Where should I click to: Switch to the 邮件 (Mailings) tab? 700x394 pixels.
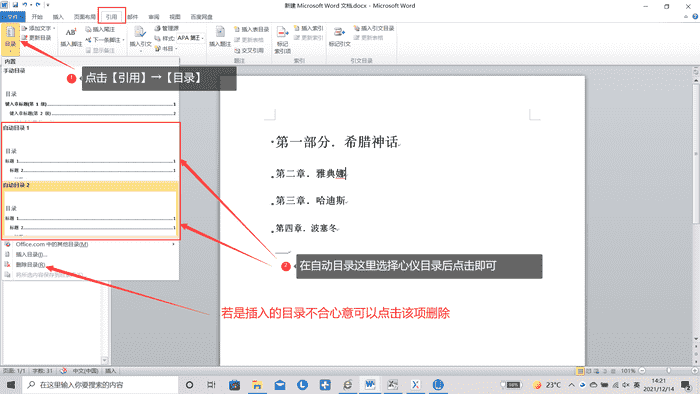(133, 17)
